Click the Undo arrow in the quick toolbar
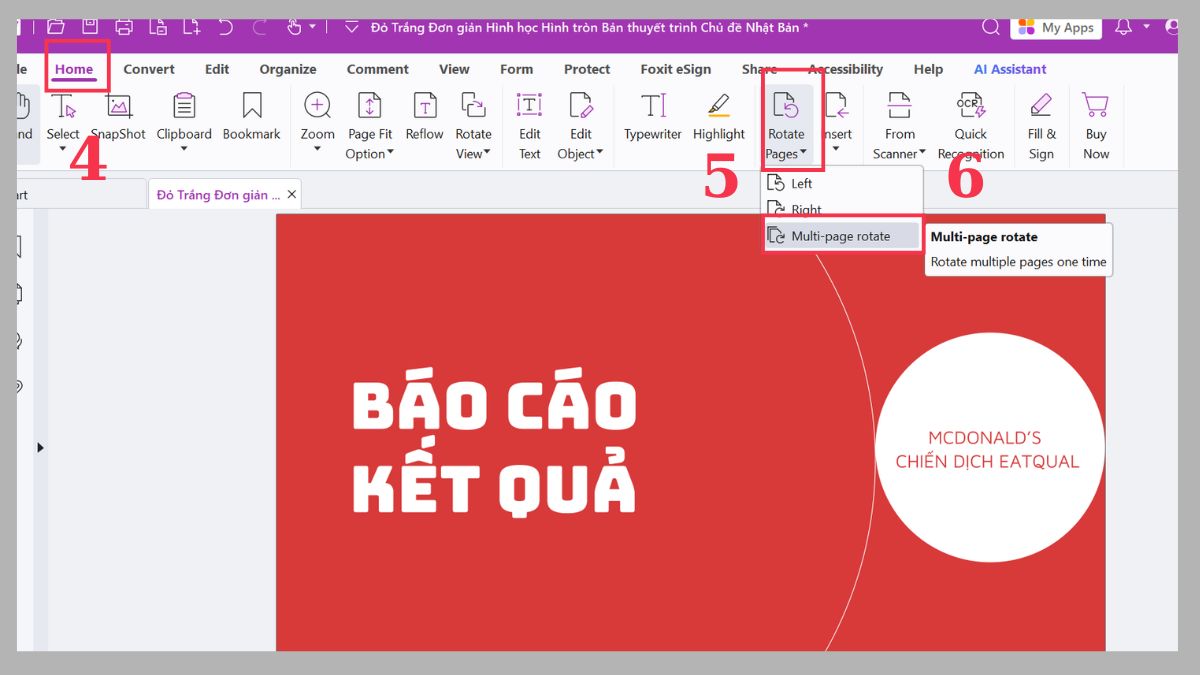The height and width of the screenshot is (675, 1200). coord(225,27)
